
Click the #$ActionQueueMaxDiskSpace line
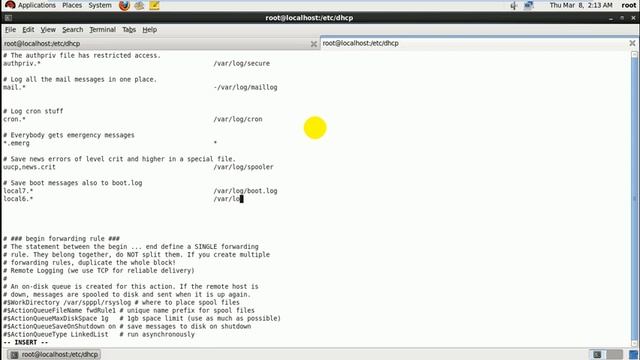point(142,318)
